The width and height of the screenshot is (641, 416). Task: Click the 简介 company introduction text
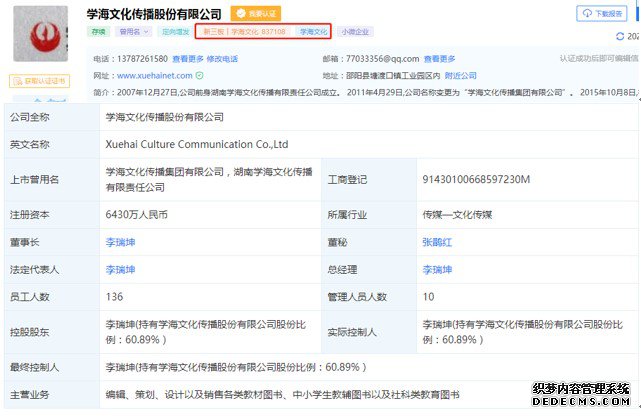[366, 92]
